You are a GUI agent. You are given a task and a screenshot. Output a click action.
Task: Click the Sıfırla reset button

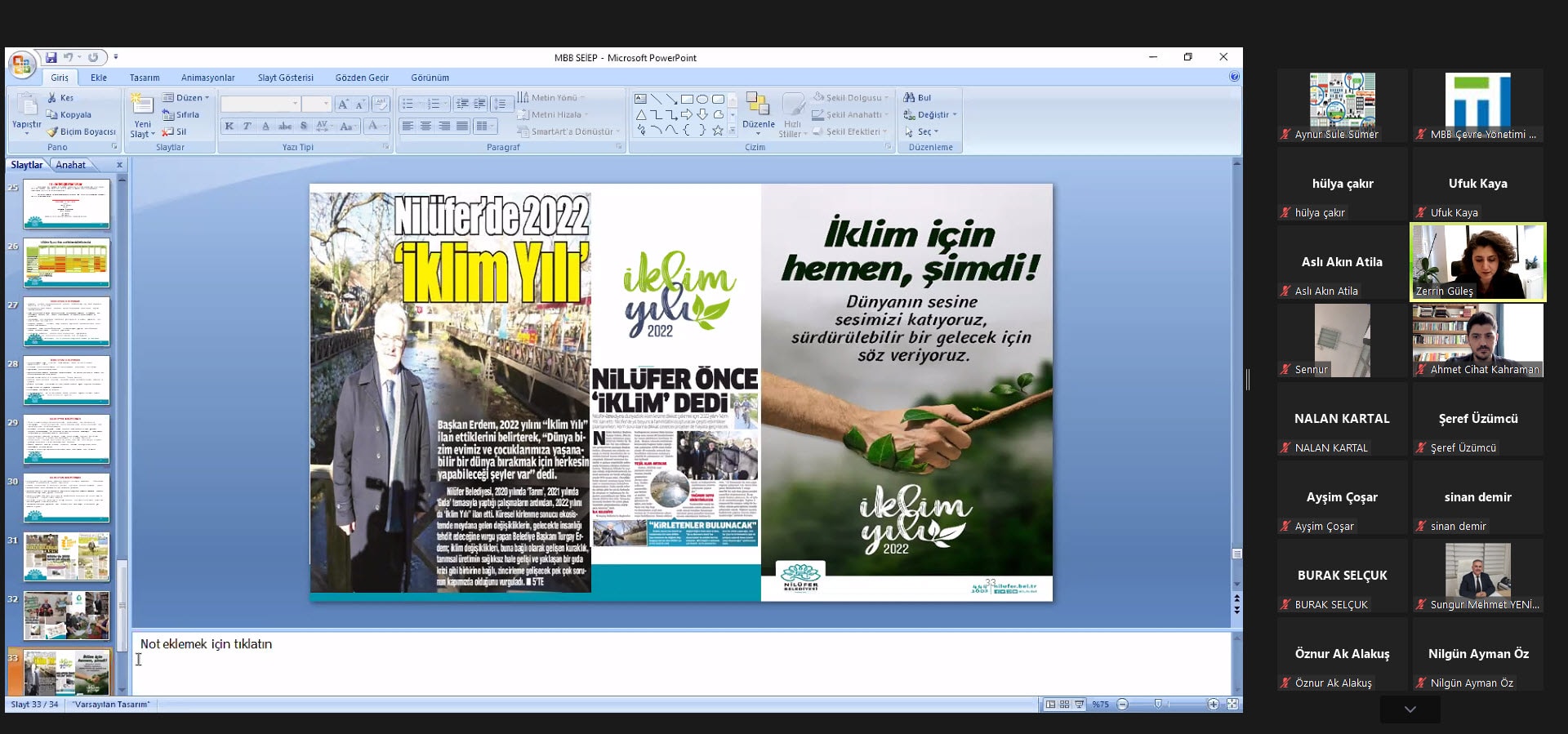pos(181,115)
